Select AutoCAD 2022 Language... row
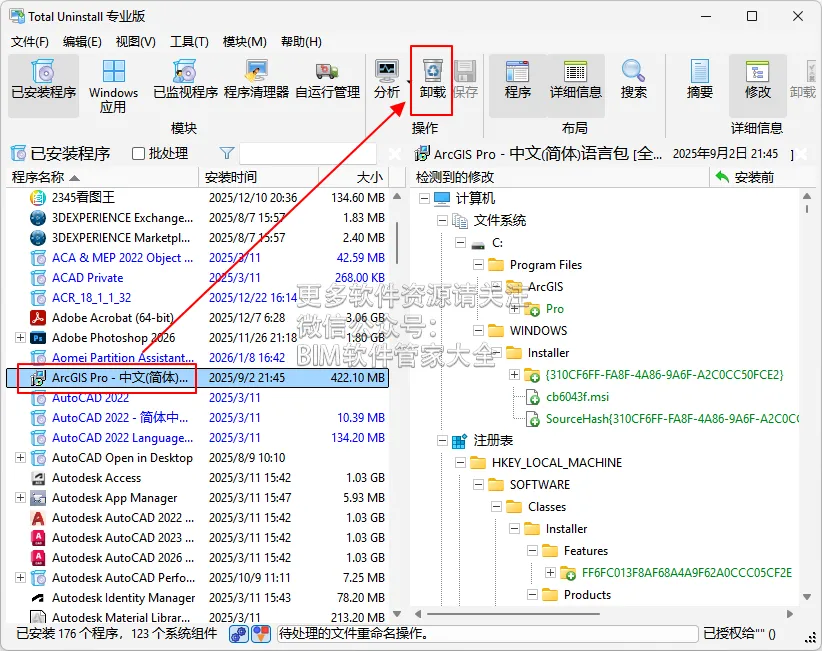This screenshot has height=651, width=822. 197,438
